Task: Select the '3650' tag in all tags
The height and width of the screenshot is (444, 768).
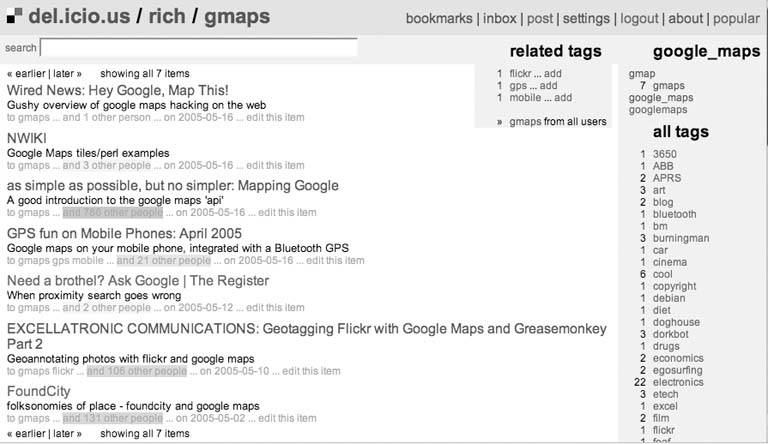Action: point(665,154)
